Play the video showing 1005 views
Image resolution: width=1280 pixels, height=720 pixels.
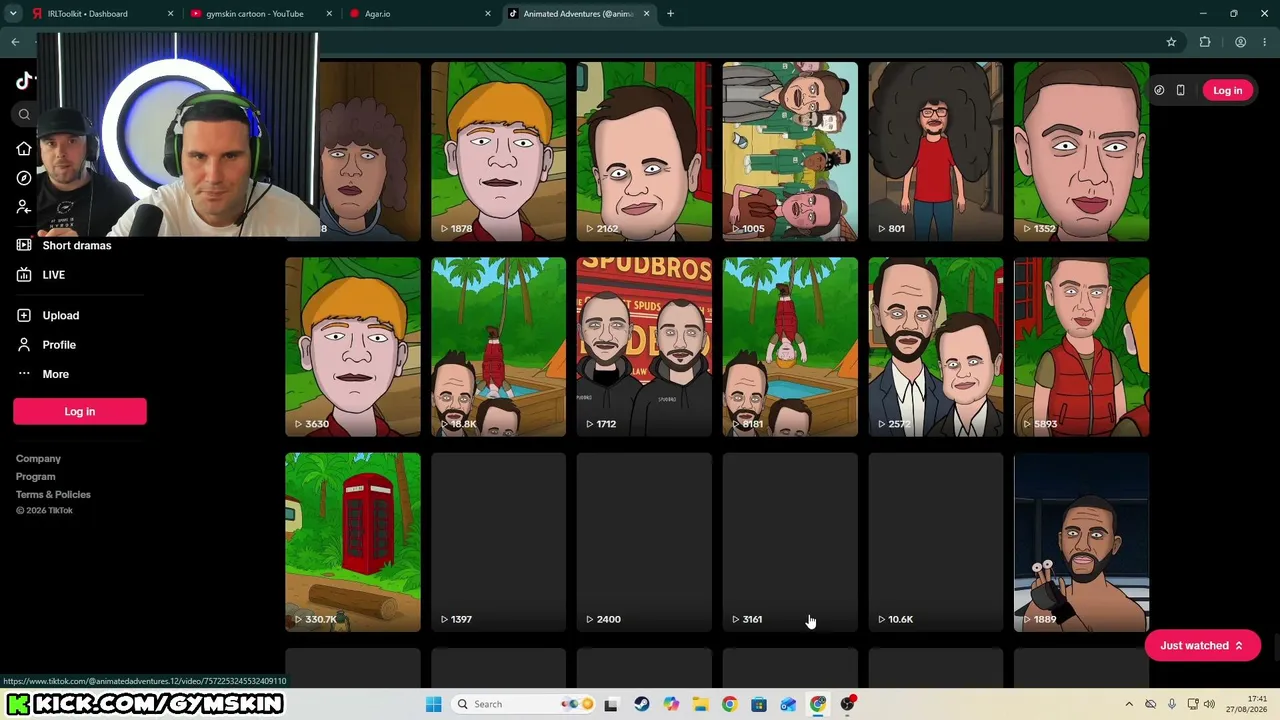pyautogui.click(x=790, y=152)
